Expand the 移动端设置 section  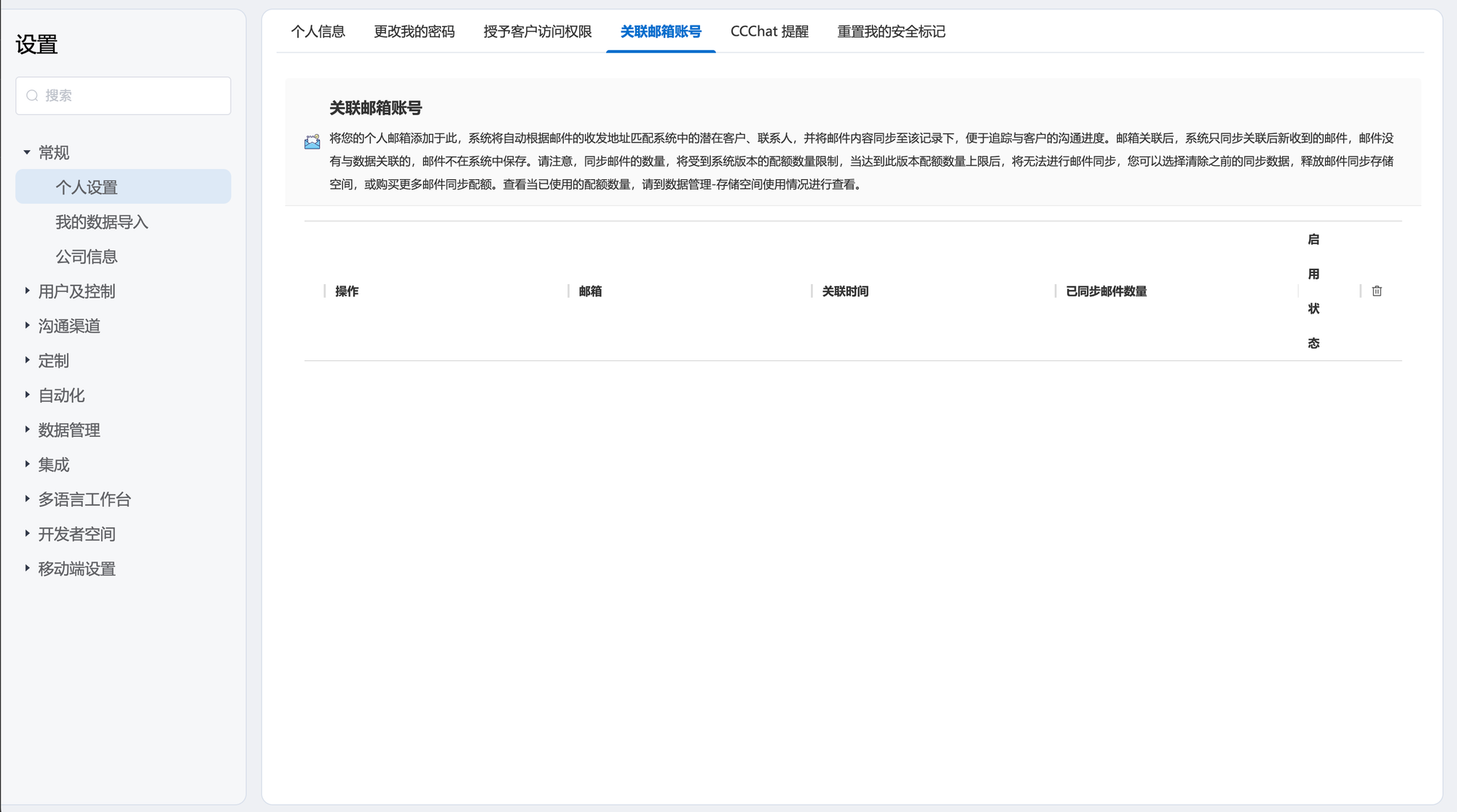27,568
